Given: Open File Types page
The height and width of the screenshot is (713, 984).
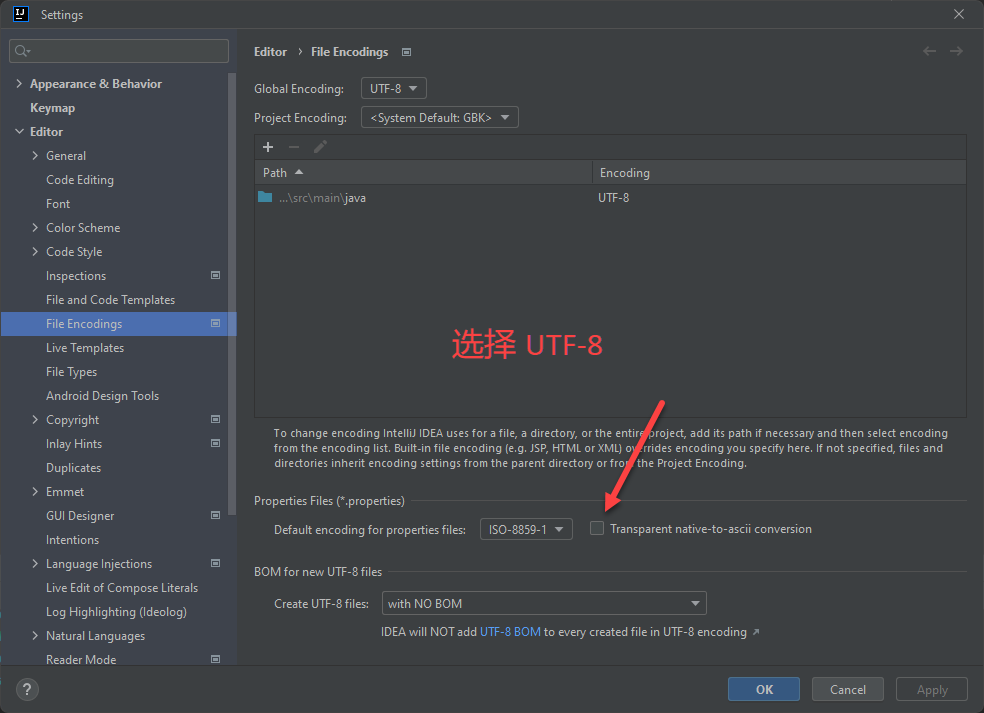Looking at the screenshot, I should point(72,372).
